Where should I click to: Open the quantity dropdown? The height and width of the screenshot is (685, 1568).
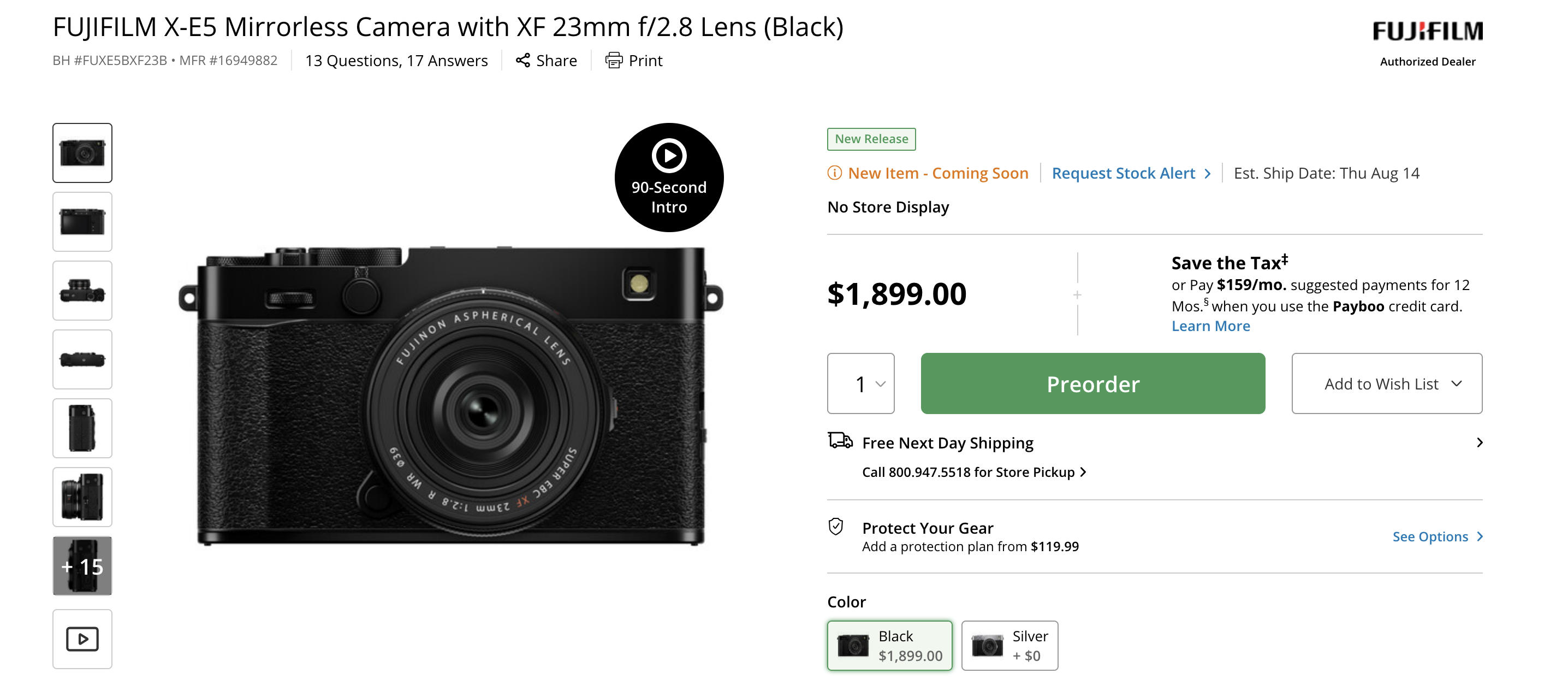click(x=860, y=383)
